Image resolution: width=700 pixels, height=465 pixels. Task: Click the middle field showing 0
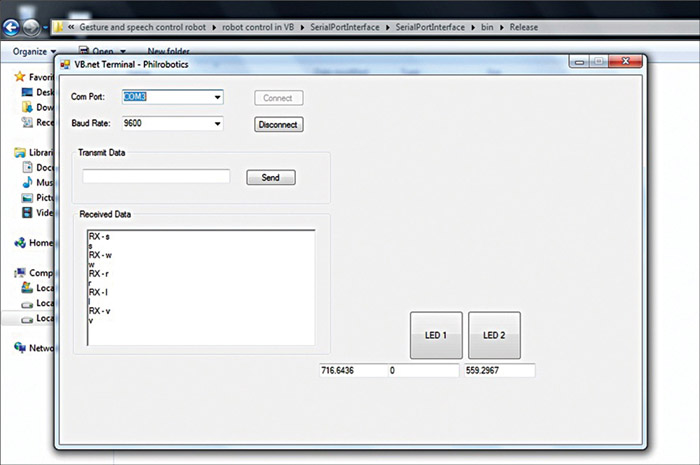pos(423,371)
